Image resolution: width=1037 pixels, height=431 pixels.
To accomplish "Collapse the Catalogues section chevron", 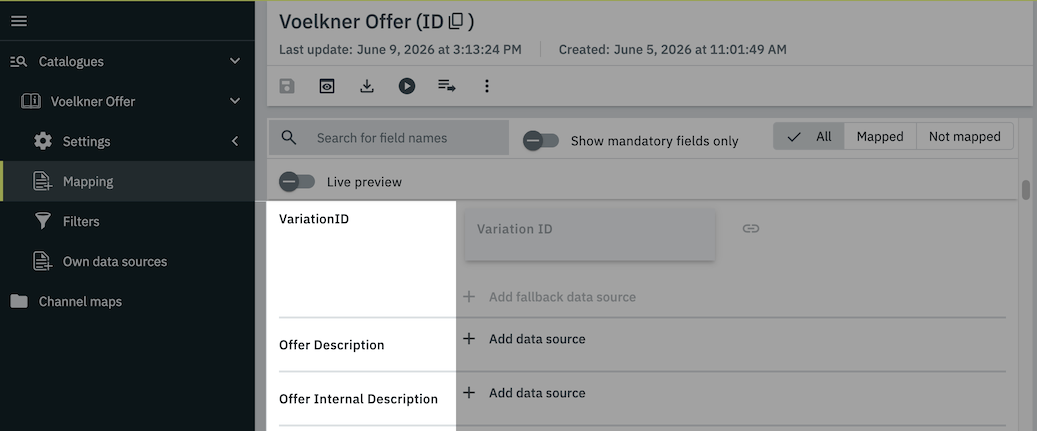I will coord(235,61).
